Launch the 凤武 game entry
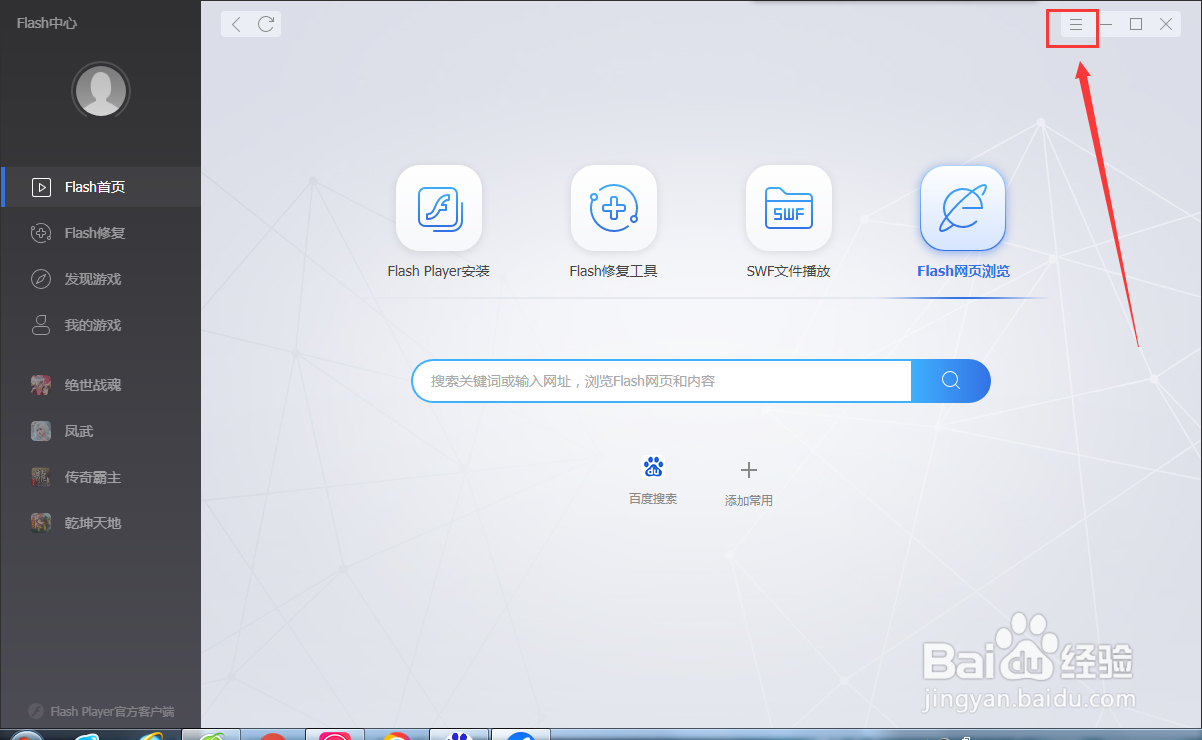 pyautogui.click(x=100, y=431)
